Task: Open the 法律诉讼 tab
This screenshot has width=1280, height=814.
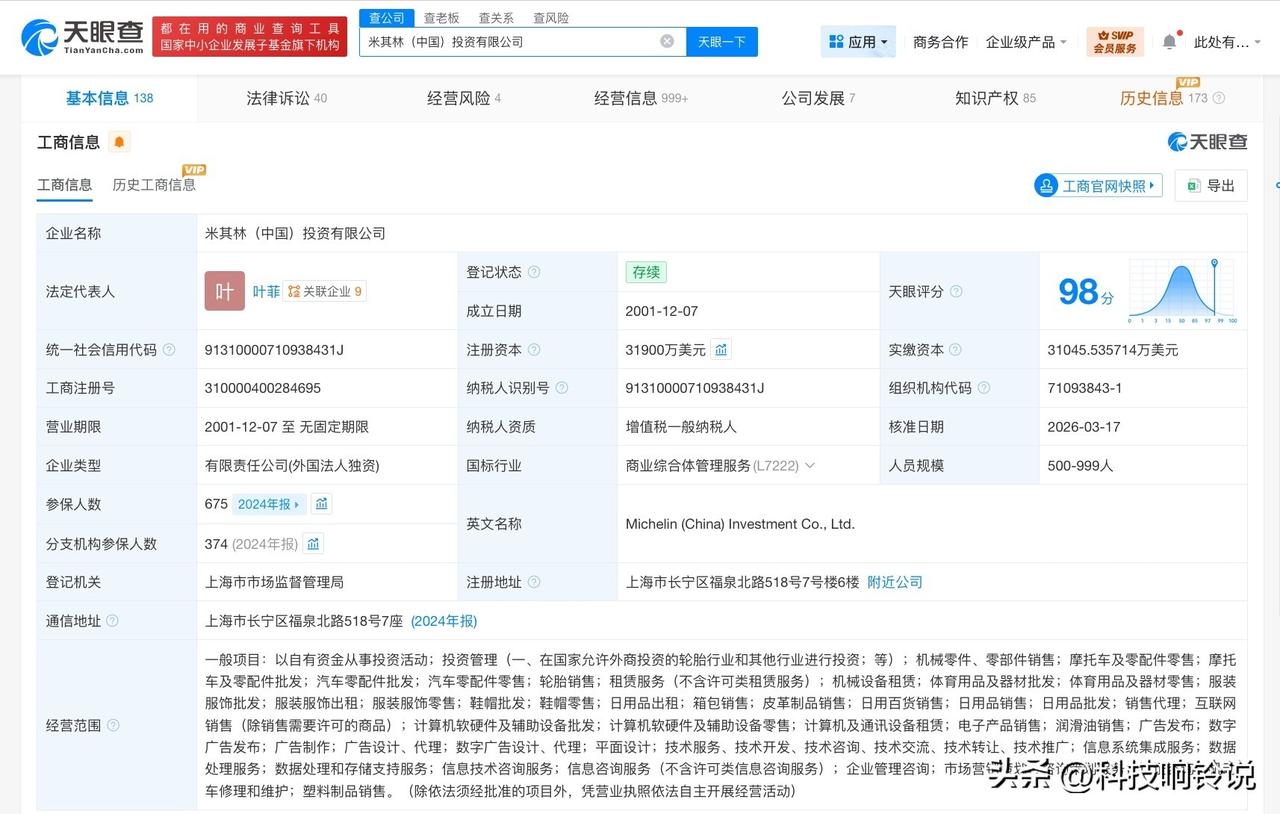Action: (287, 98)
